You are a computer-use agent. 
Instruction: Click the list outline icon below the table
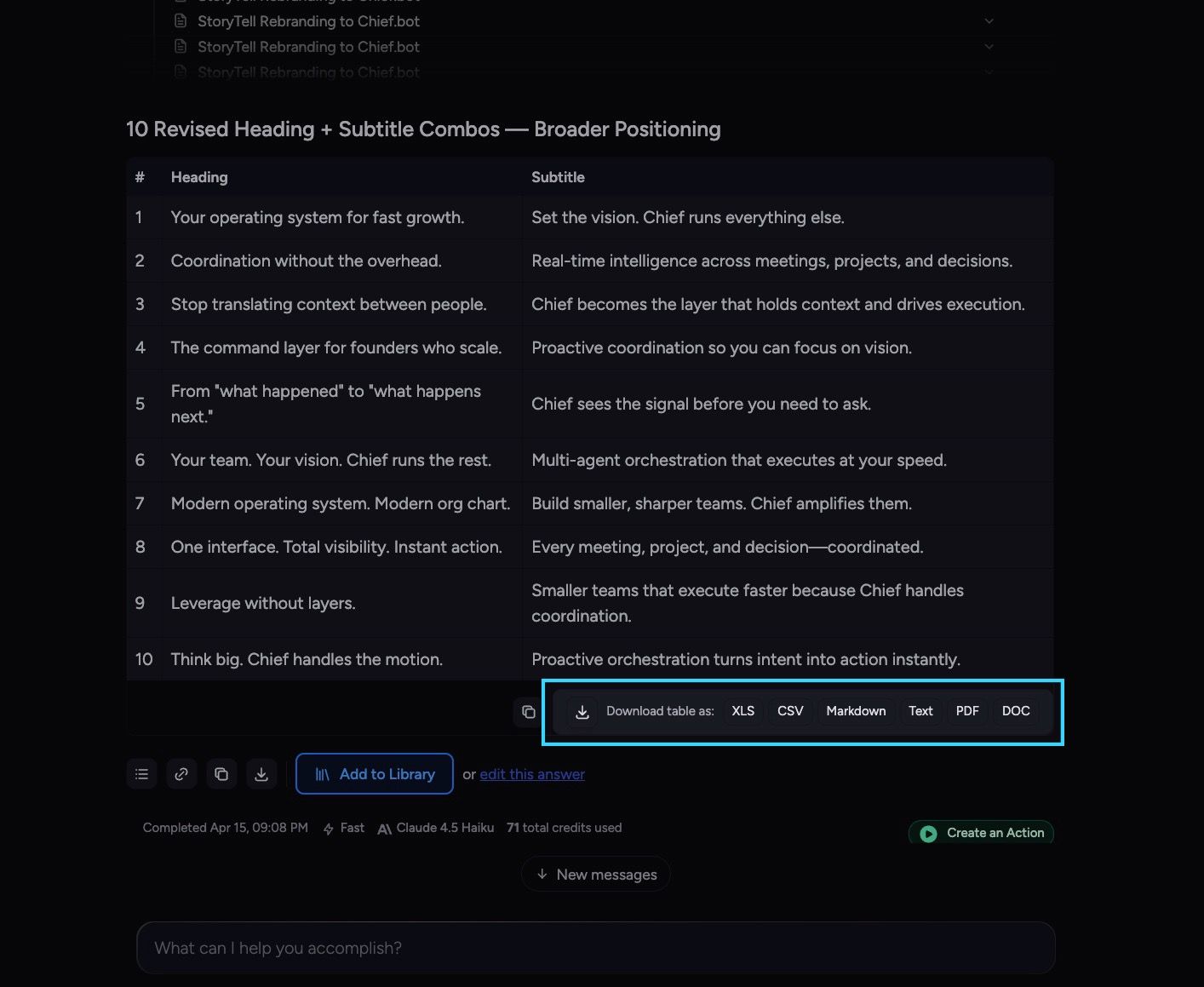pyautogui.click(x=141, y=774)
